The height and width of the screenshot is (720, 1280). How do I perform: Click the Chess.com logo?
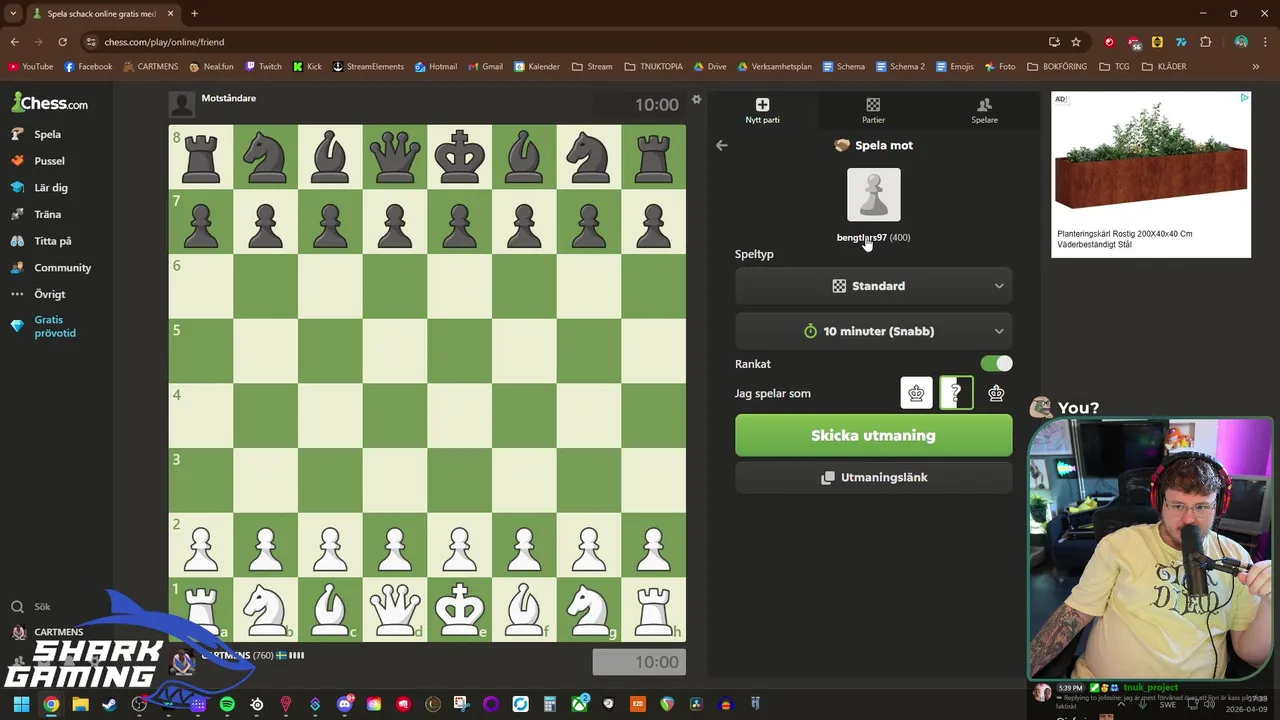pos(49,103)
